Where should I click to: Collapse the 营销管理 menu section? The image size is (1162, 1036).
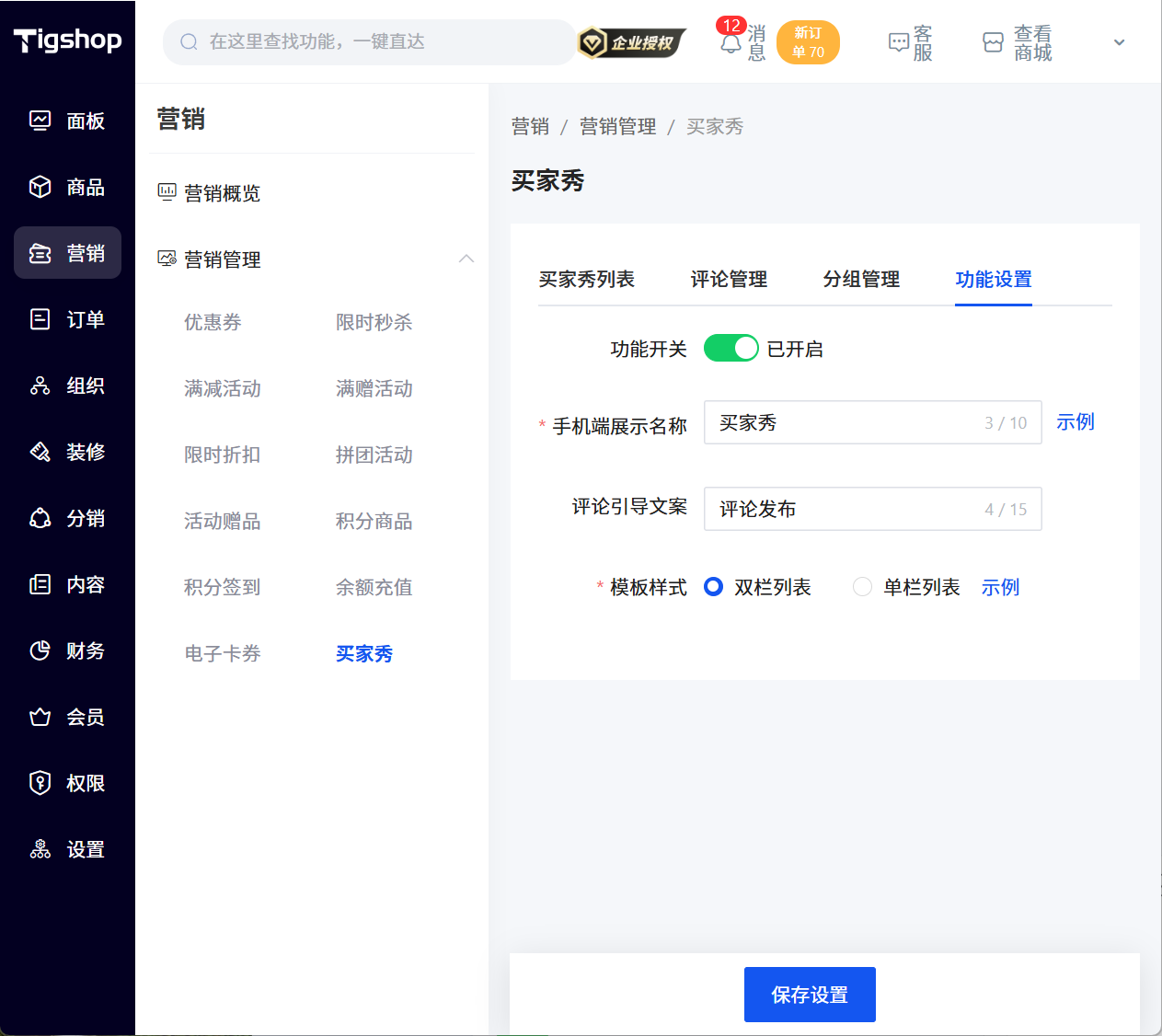466,259
